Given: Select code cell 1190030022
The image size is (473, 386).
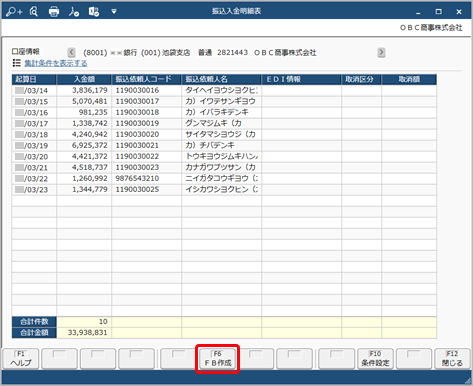Looking at the screenshot, I should click(x=147, y=156).
